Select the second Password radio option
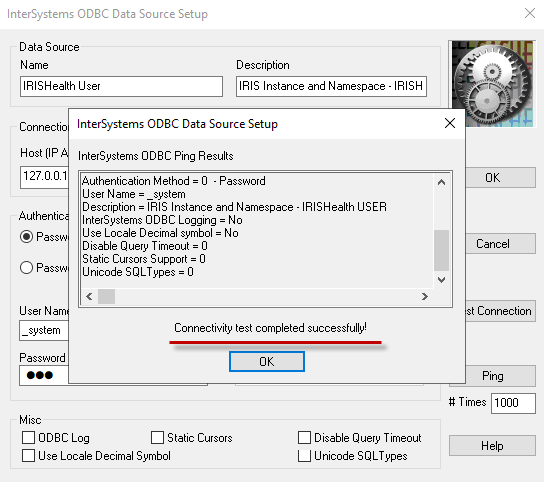Viewport: 544px width, 482px height. click(x=26, y=268)
